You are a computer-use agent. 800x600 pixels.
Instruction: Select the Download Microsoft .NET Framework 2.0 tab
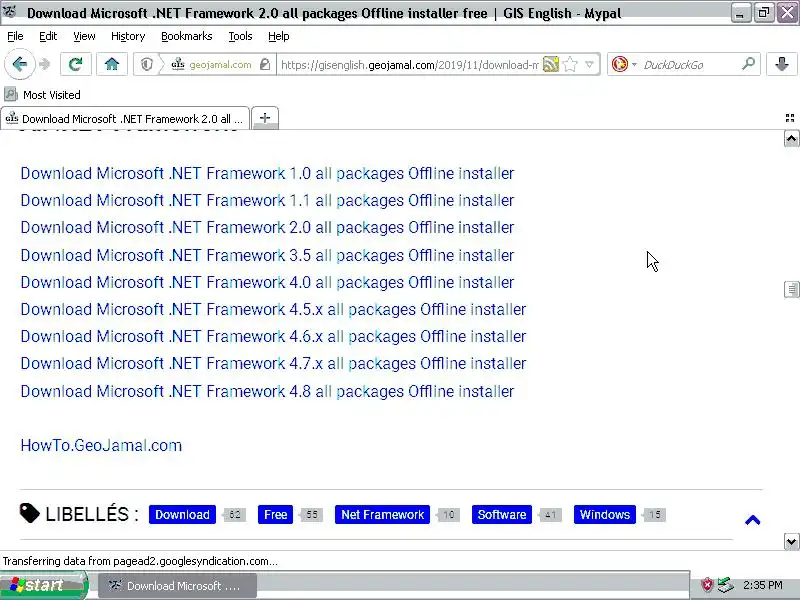point(125,118)
